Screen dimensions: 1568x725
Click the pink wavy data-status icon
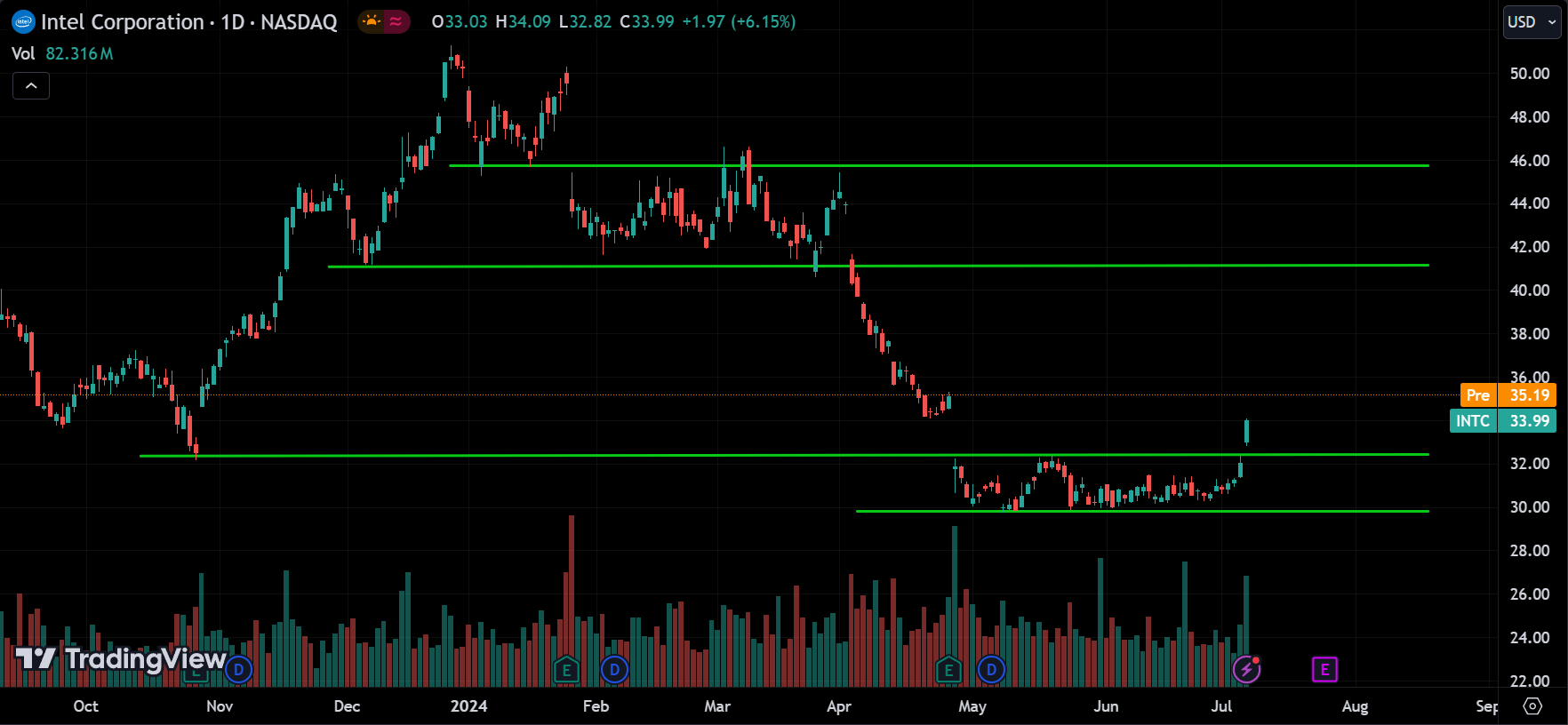click(396, 21)
